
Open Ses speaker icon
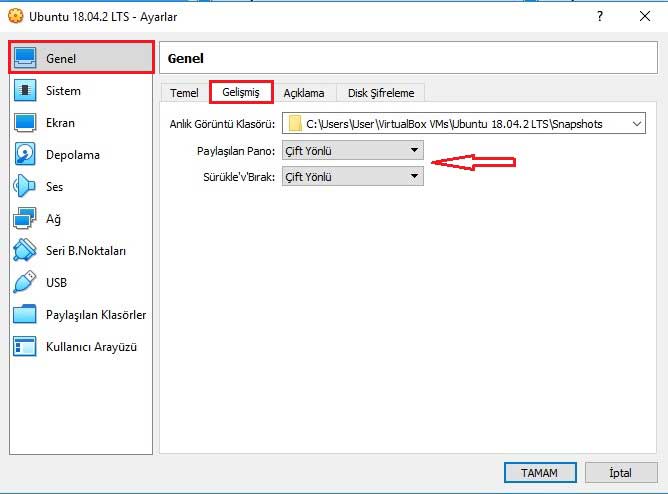point(25,187)
